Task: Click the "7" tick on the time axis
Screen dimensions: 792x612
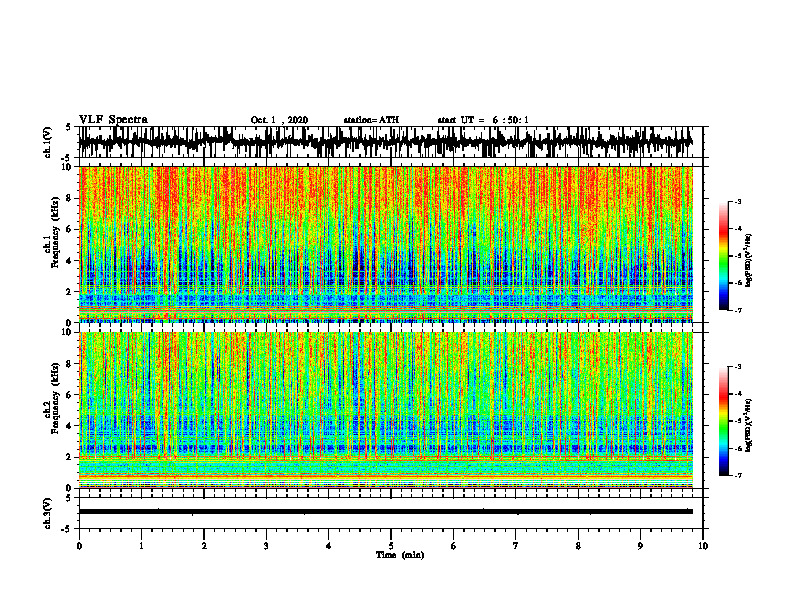Action: coord(516,546)
